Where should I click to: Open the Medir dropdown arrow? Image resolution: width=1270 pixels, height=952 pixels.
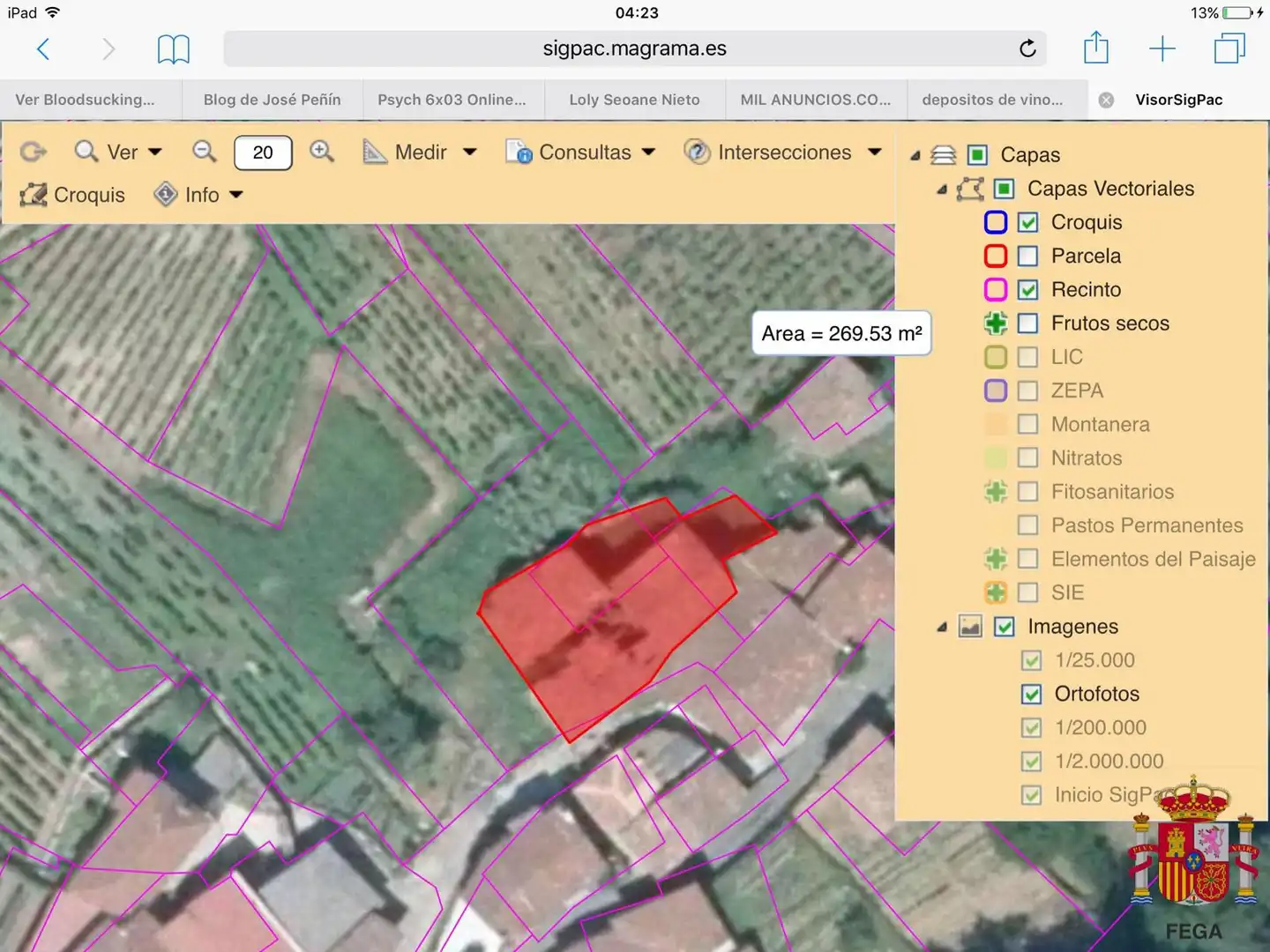[x=470, y=152]
